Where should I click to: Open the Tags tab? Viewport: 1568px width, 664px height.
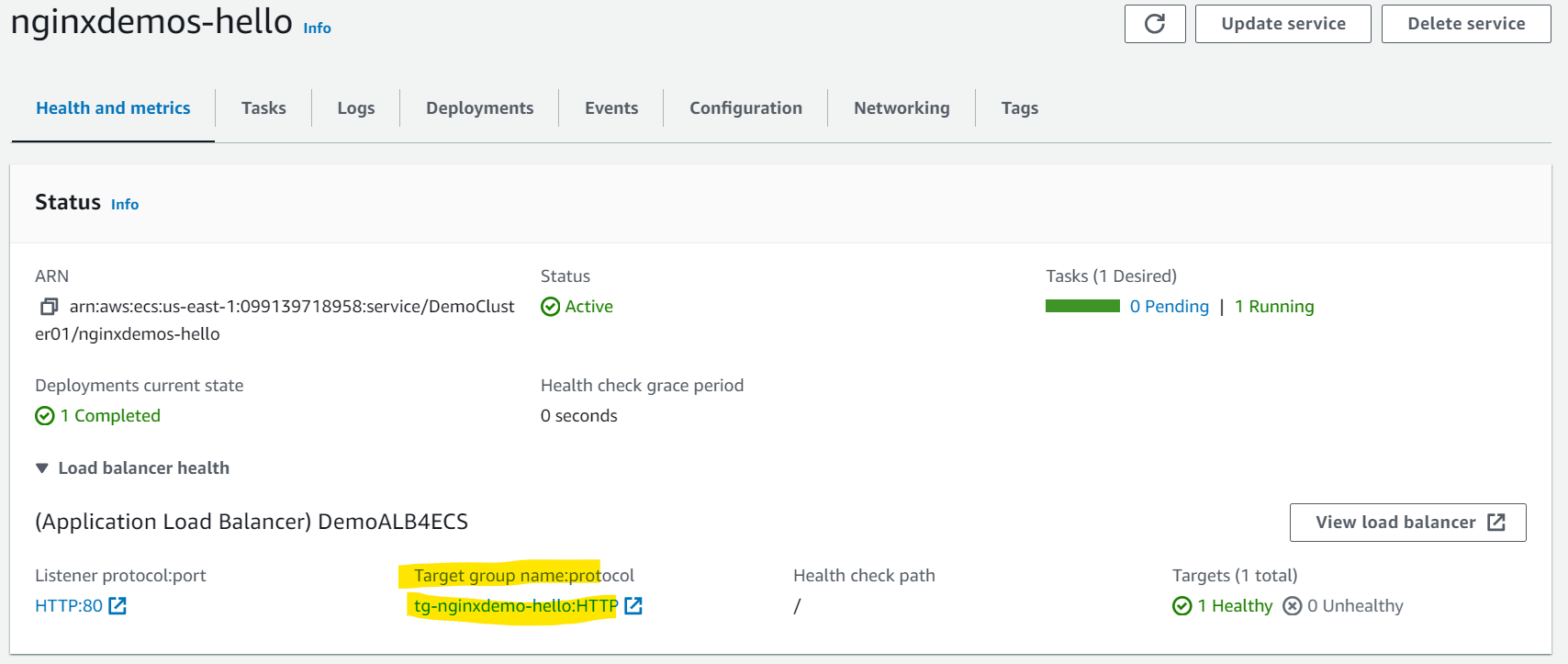point(1020,108)
